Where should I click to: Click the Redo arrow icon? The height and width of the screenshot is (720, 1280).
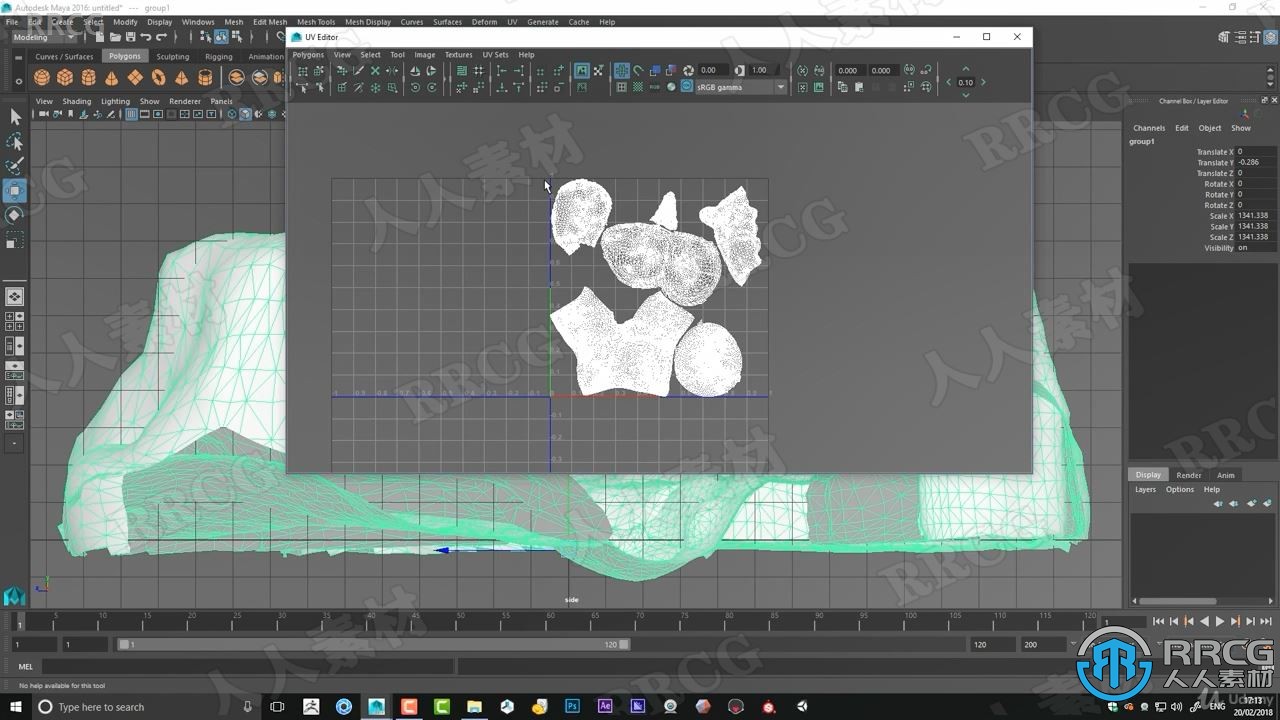(161, 37)
